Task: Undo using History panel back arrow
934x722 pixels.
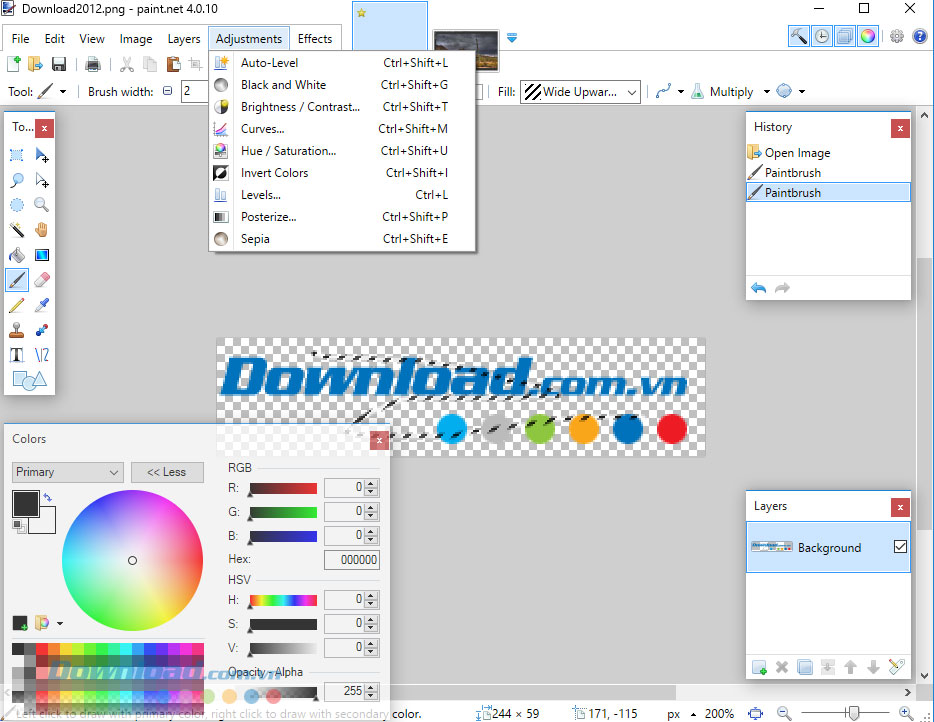Action: pyautogui.click(x=758, y=288)
